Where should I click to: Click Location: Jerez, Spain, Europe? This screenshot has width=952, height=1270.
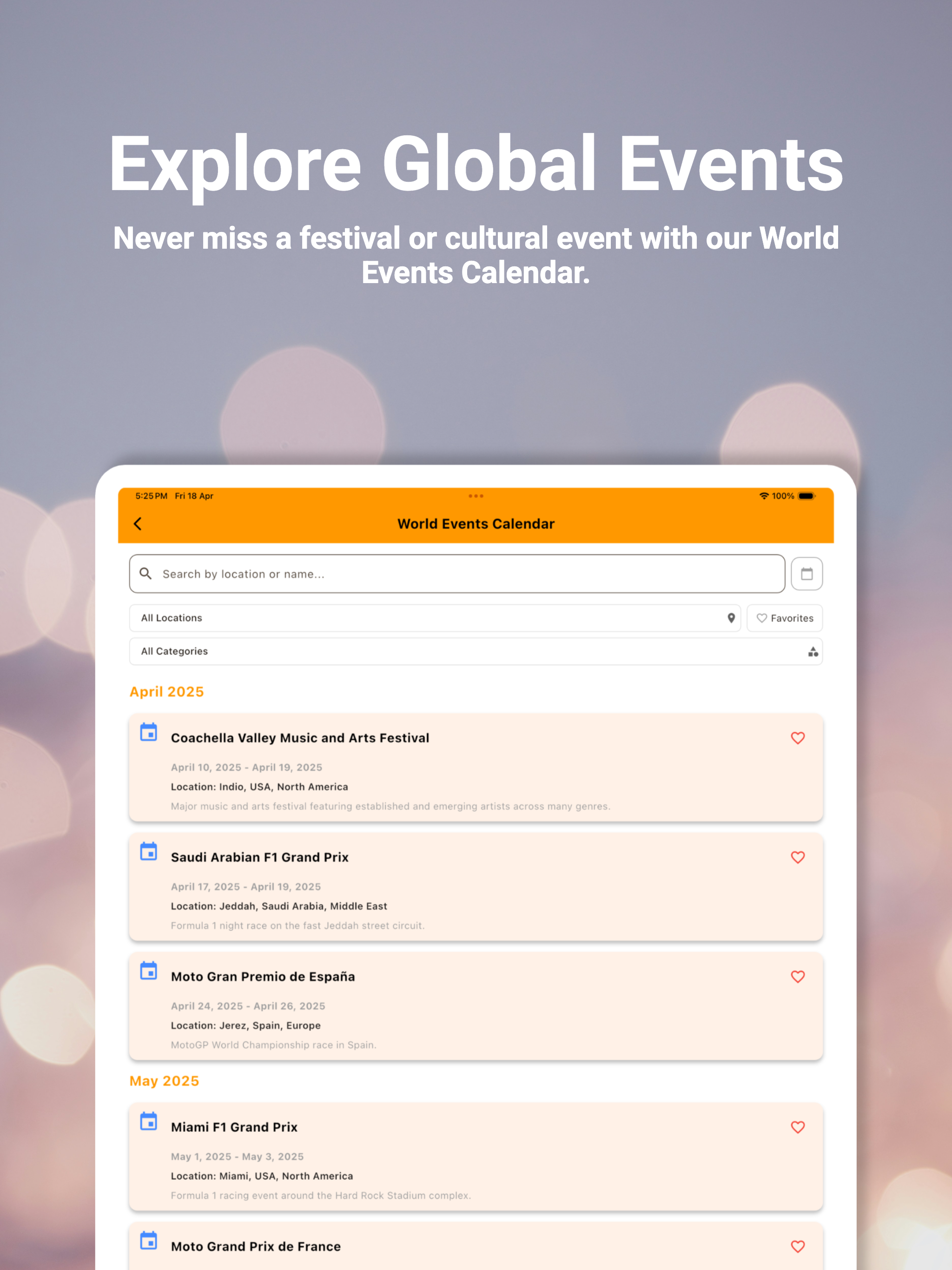pos(246,1025)
